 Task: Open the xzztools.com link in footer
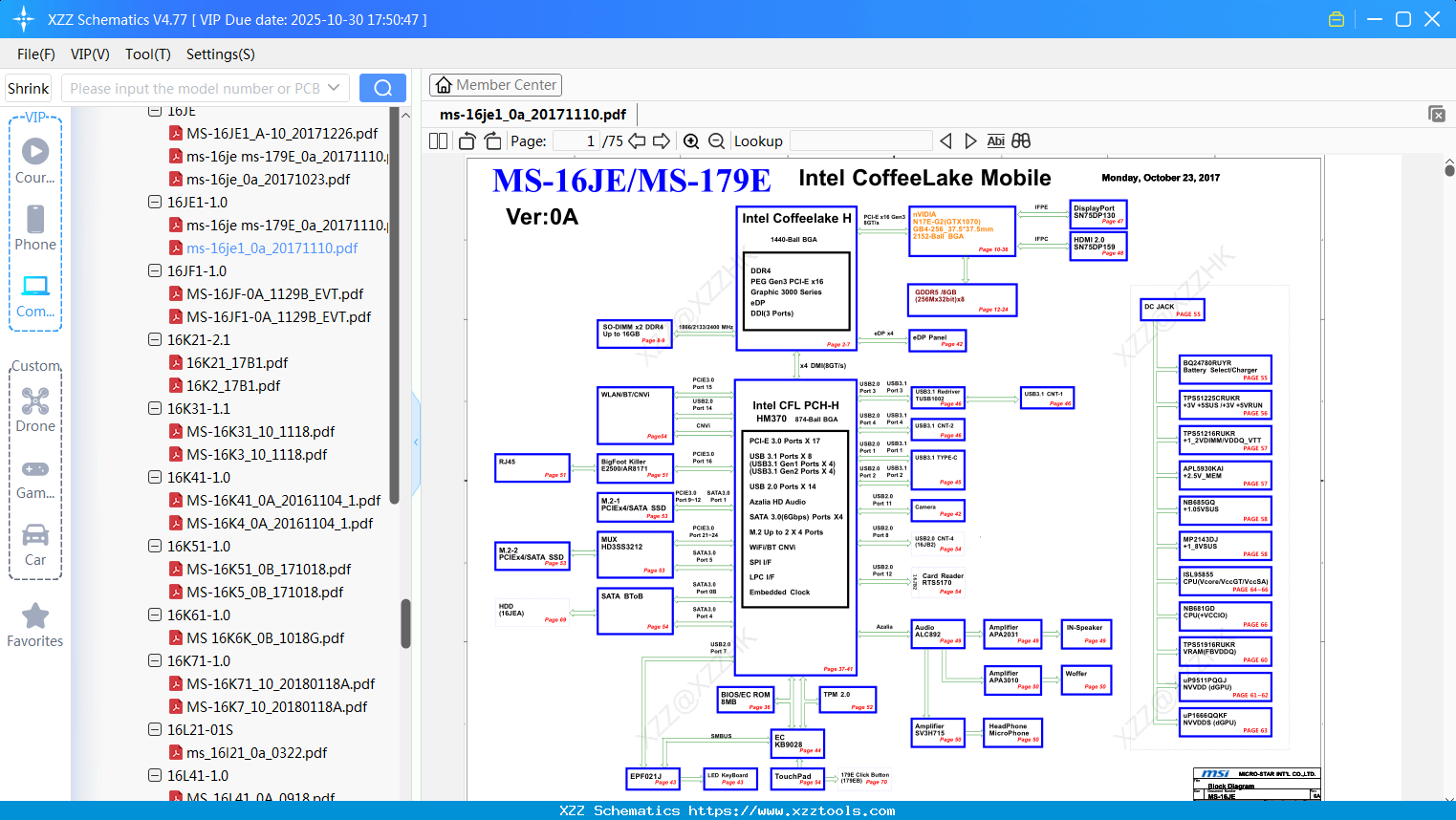[x=792, y=810]
